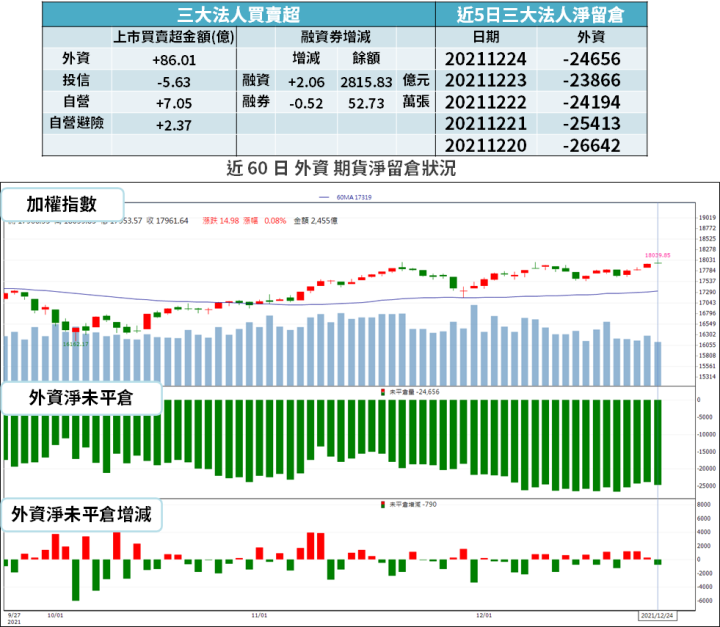Image resolution: width=720 pixels, height=627 pixels.
Task: Click the net position value -26642
Action: pos(591,146)
